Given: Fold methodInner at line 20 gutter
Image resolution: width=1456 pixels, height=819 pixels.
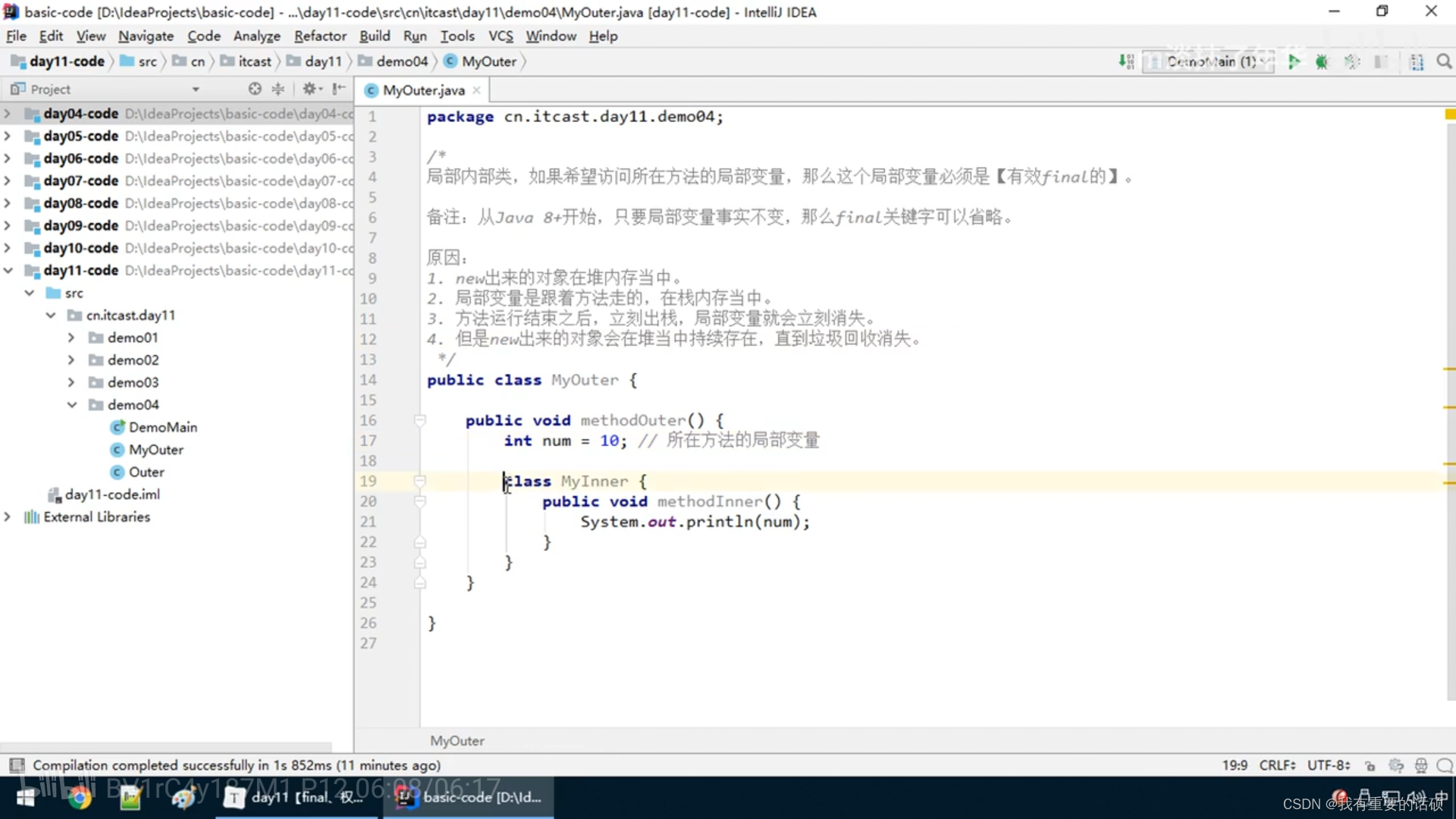Looking at the screenshot, I should (420, 501).
